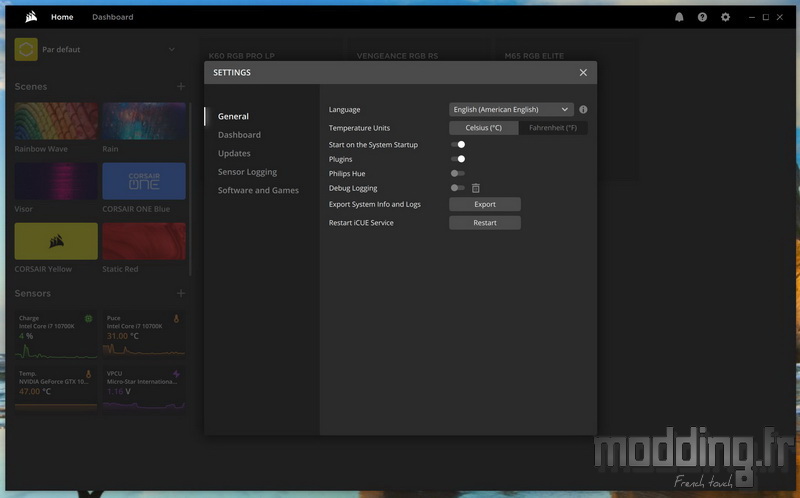This screenshot has height=498, width=800.
Task: Click the Par defaut profile icon
Action: tap(26, 49)
